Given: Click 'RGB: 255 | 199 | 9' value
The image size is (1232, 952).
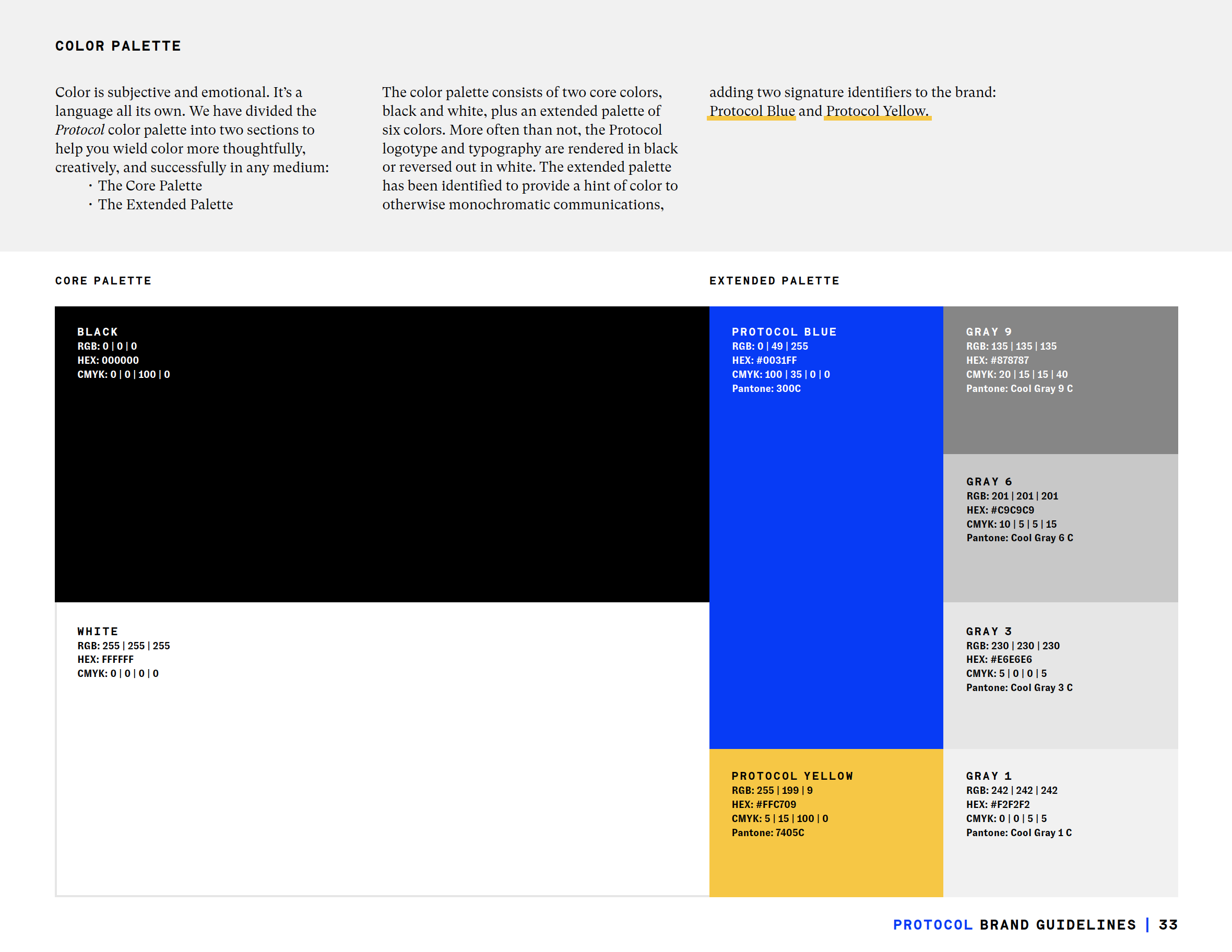Looking at the screenshot, I should click(772, 791).
